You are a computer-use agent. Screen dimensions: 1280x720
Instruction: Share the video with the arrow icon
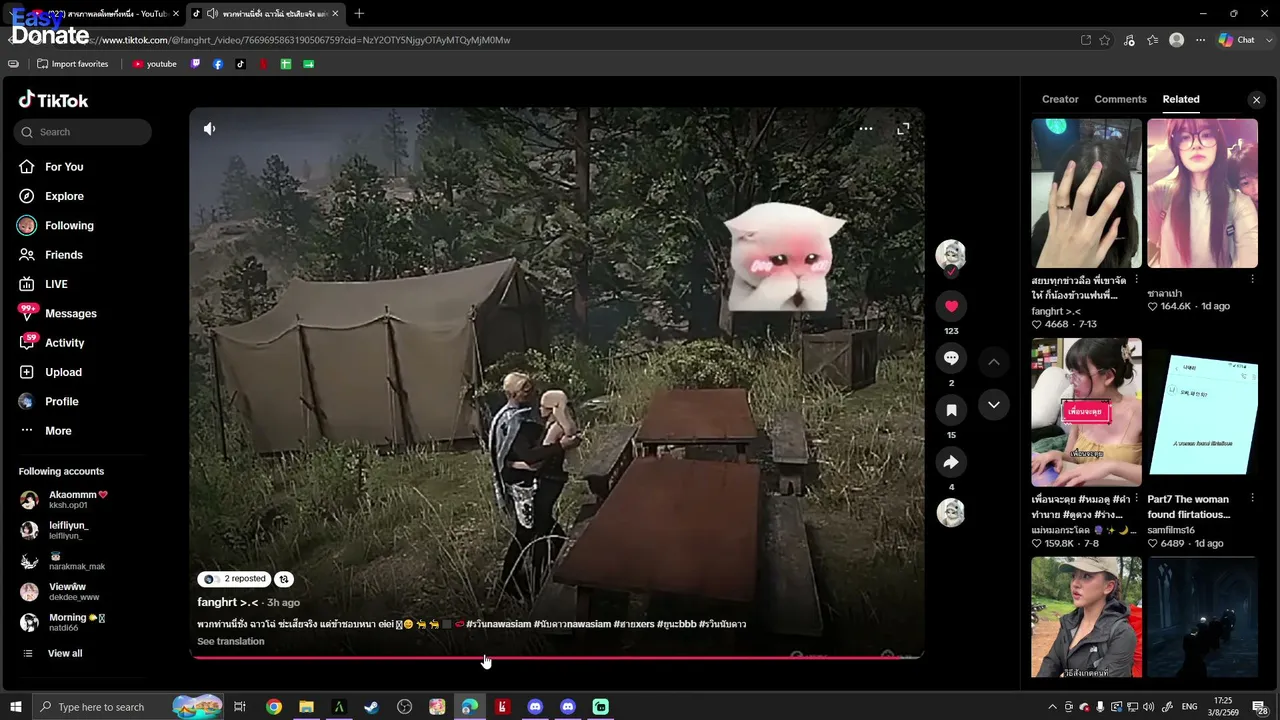[x=951, y=462]
